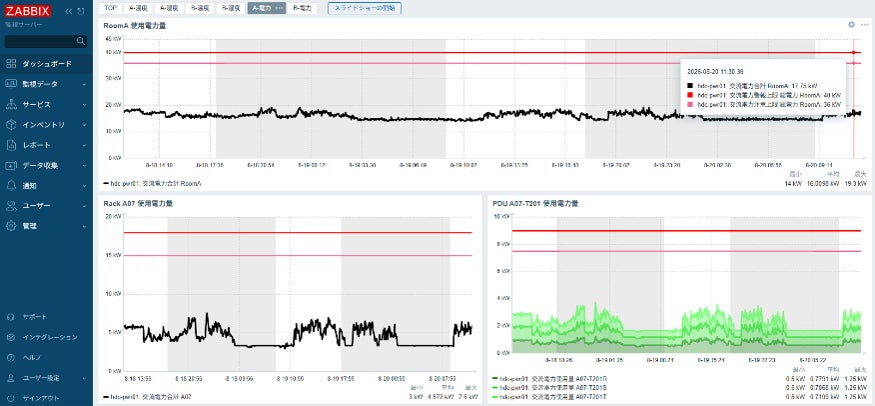Open the ヘルプ help link

click(46, 357)
